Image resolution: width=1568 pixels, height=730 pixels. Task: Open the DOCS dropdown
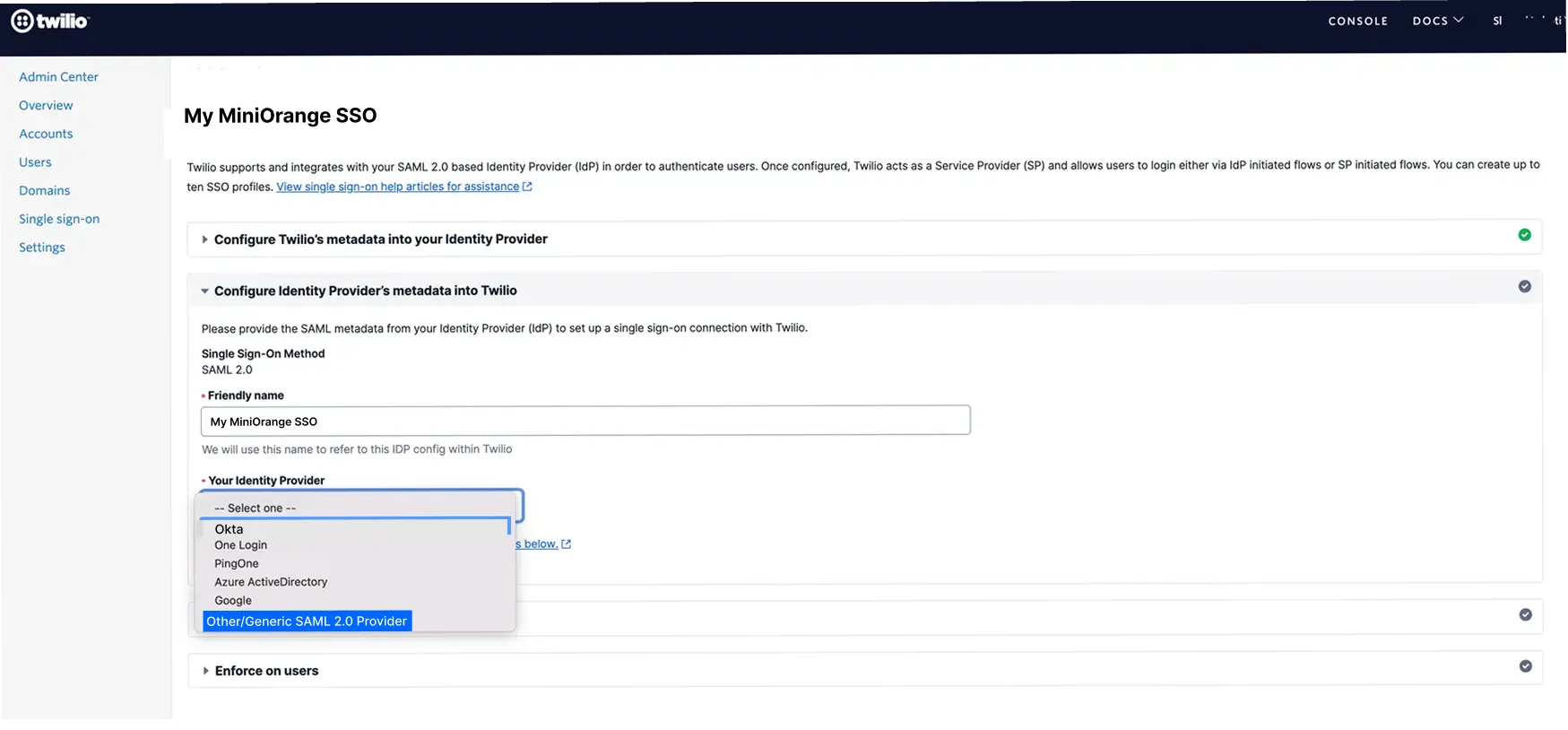coord(1437,21)
